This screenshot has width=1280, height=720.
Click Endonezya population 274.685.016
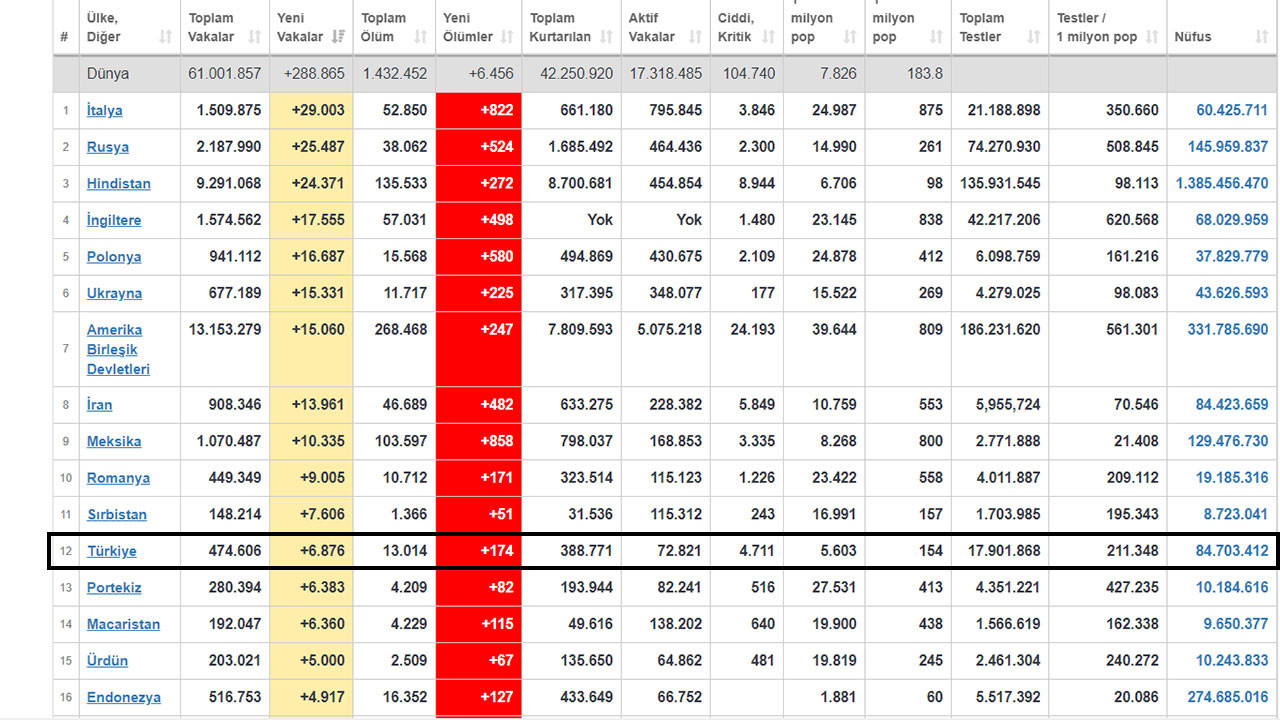click(x=1228, y=698)
